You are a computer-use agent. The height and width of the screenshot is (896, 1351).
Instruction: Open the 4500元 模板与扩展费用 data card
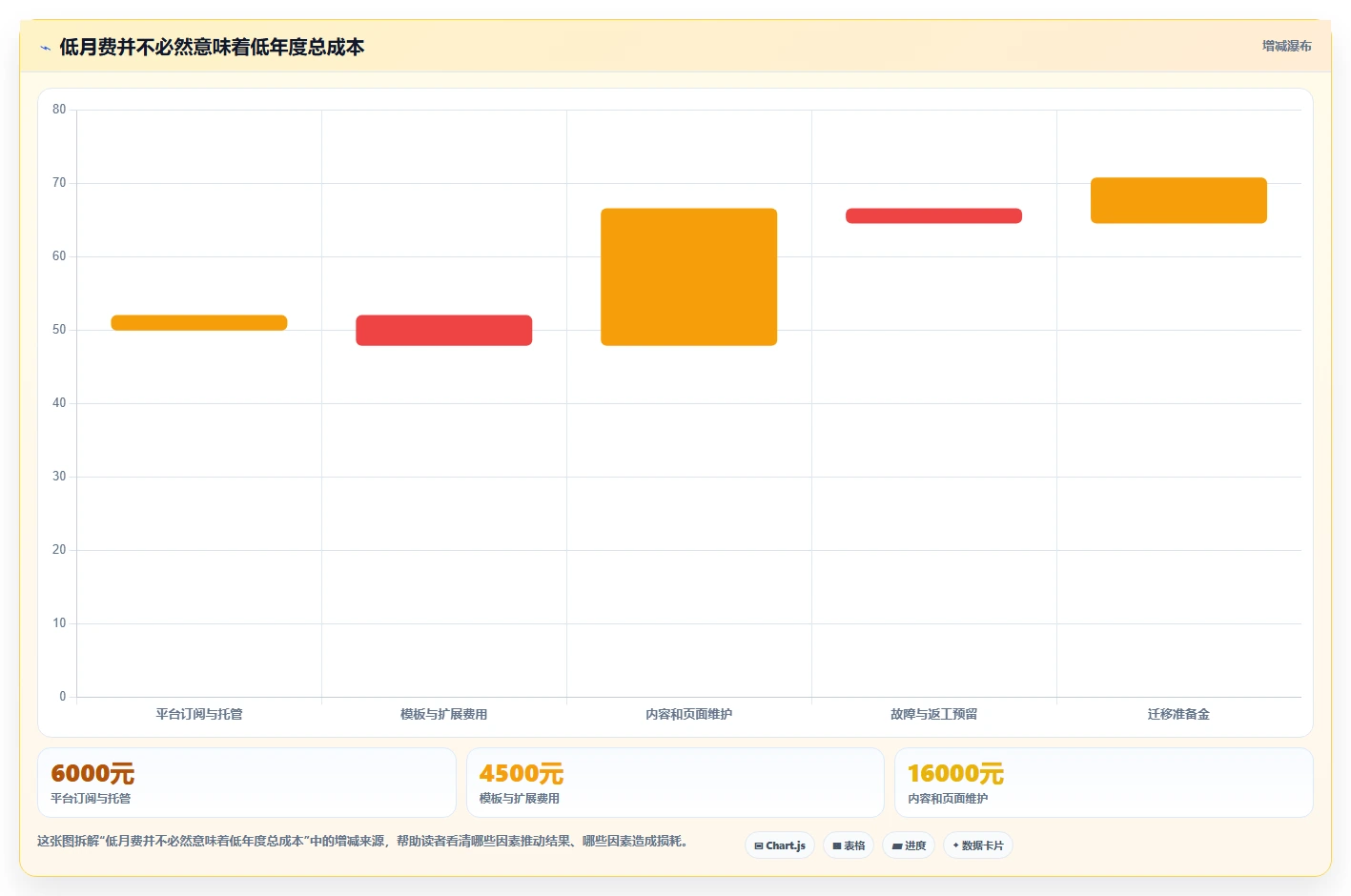point(675,783)
